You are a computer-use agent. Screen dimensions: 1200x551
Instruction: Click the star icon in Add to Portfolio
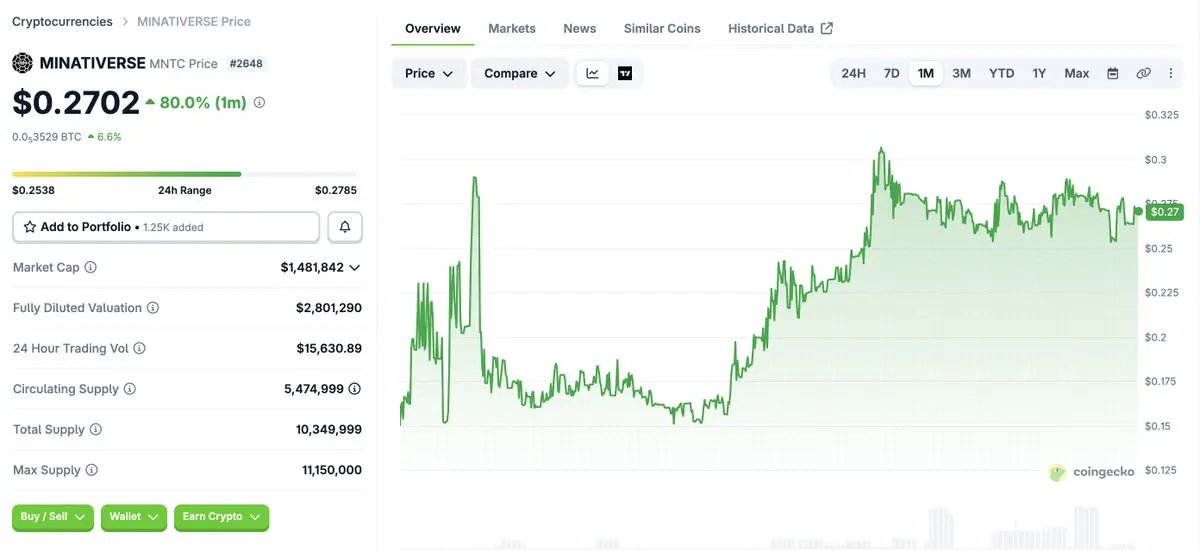click(30, 227)
